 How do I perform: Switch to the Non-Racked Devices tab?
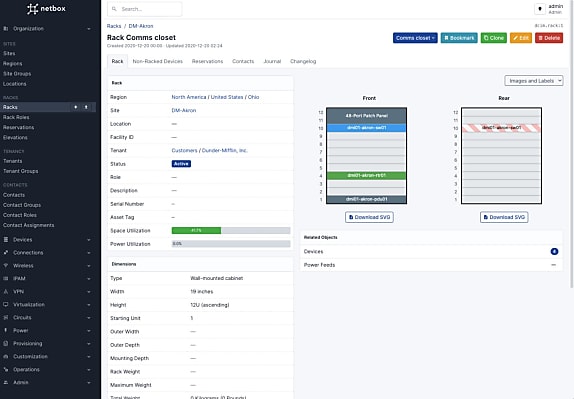pos(157,61)
